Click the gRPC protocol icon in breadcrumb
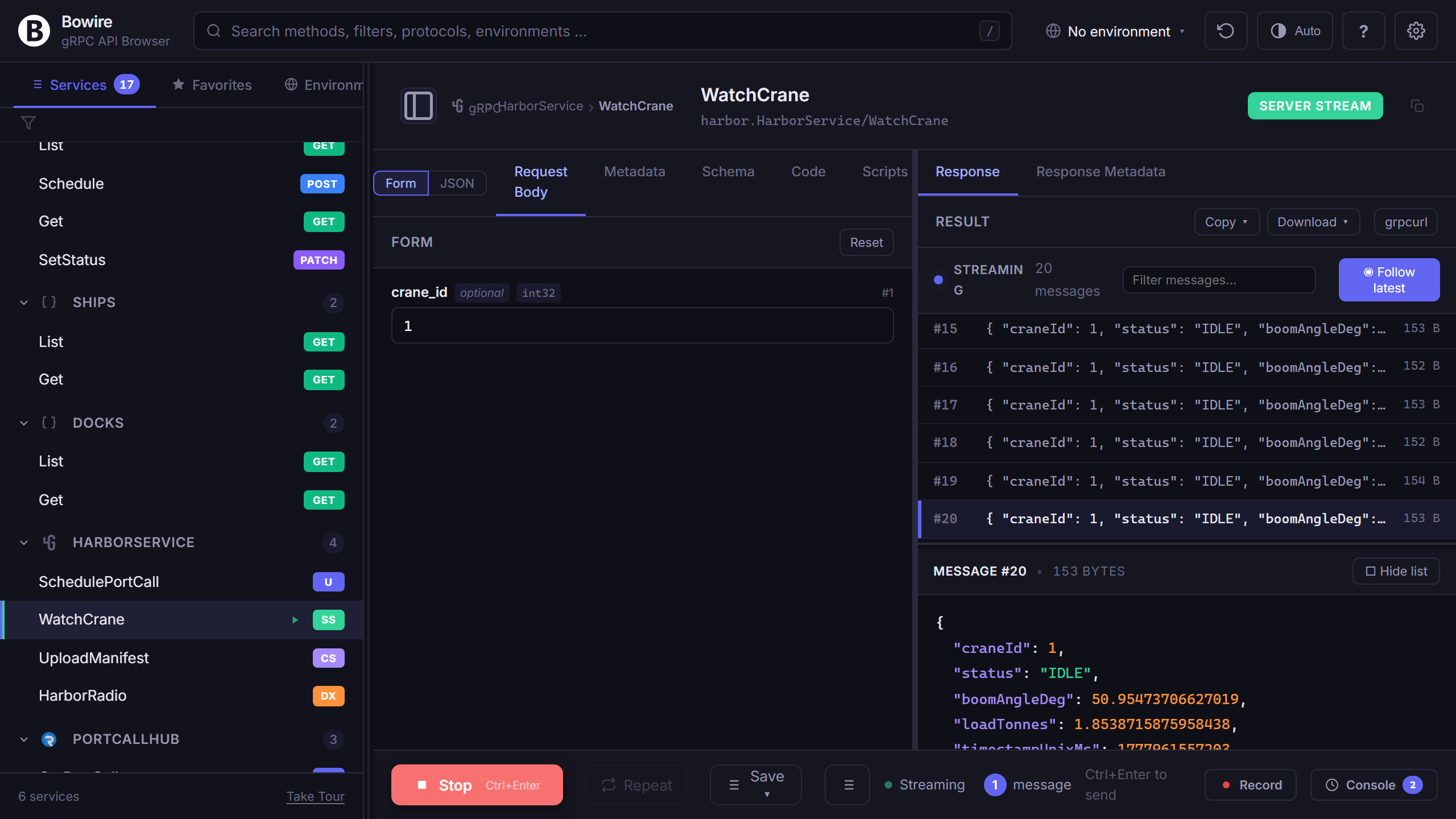 point(458,106)
